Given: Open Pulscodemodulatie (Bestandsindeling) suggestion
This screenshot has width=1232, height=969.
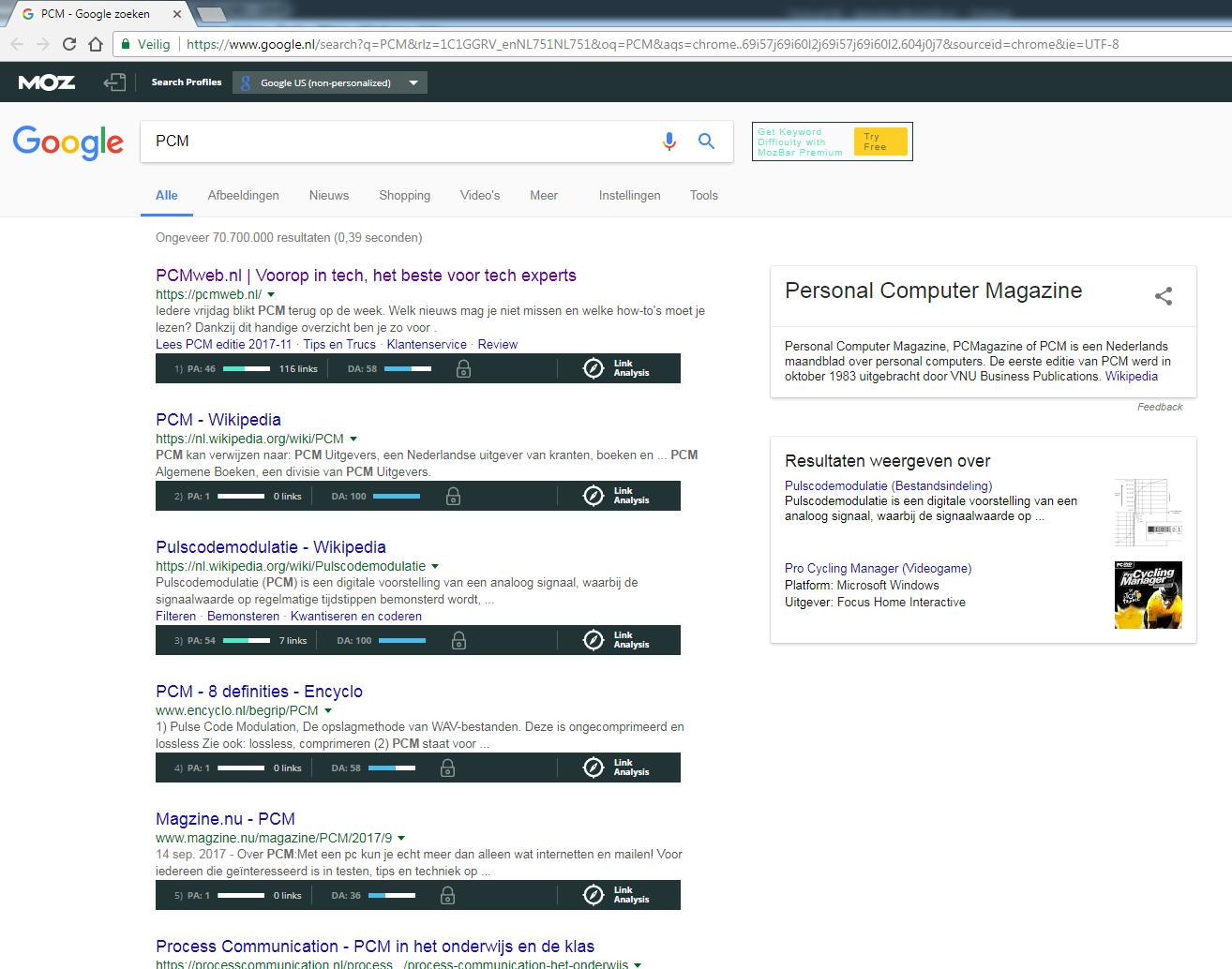Looking at the screenshot, I should (x=888, y=485).
